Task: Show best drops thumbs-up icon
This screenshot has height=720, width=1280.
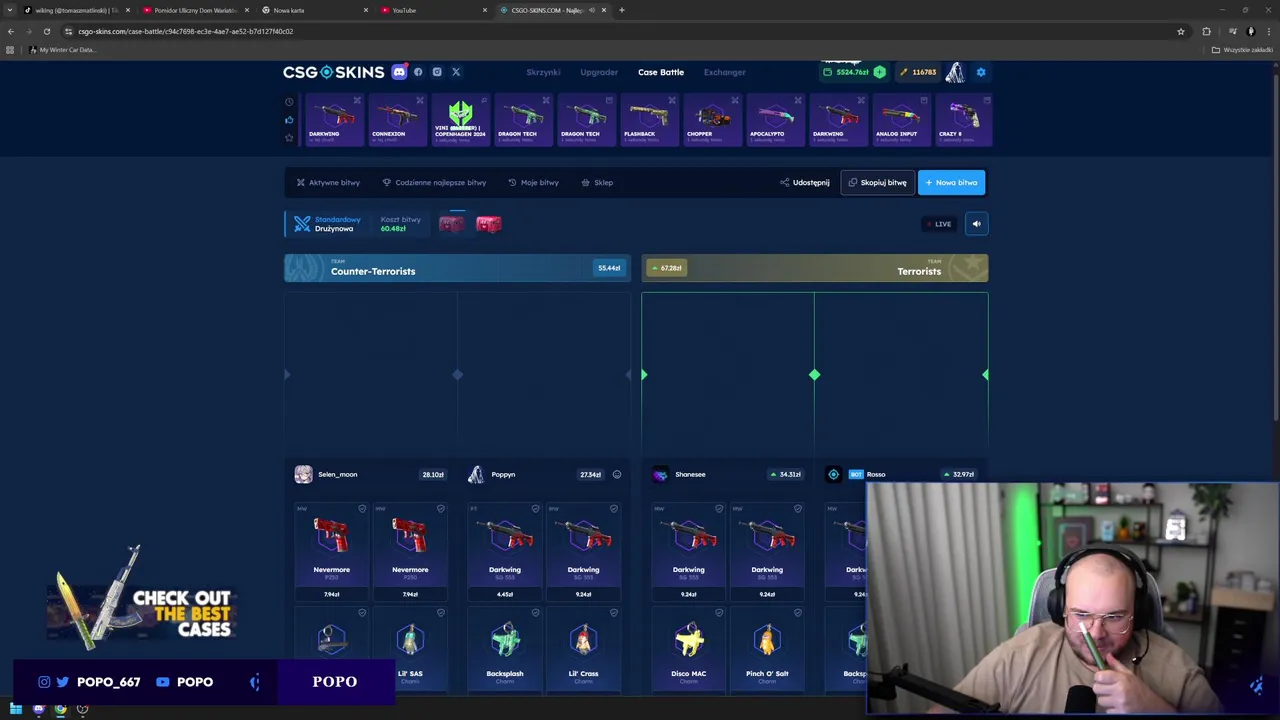Action: click(289, 120)
